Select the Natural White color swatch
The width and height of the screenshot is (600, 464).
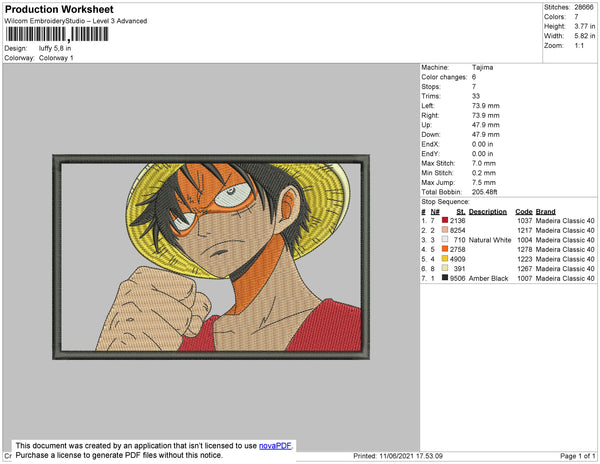pos(445,239)
